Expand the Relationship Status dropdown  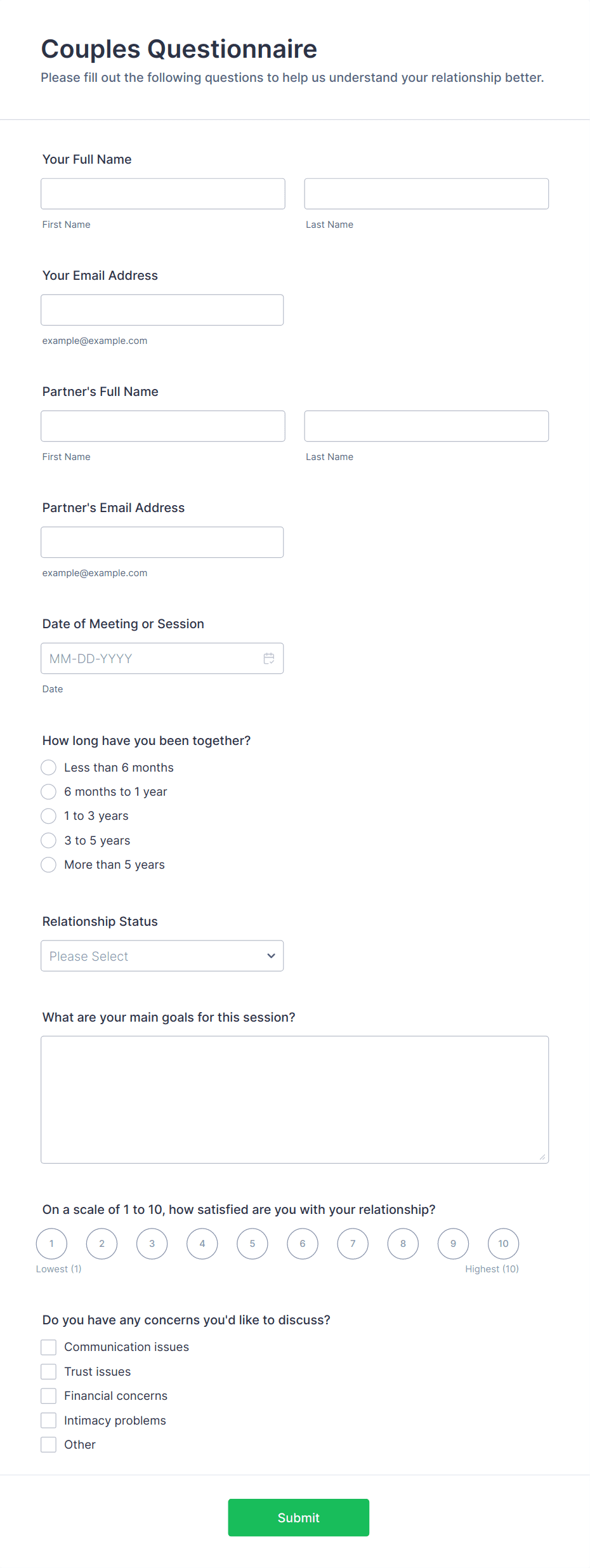162,956
